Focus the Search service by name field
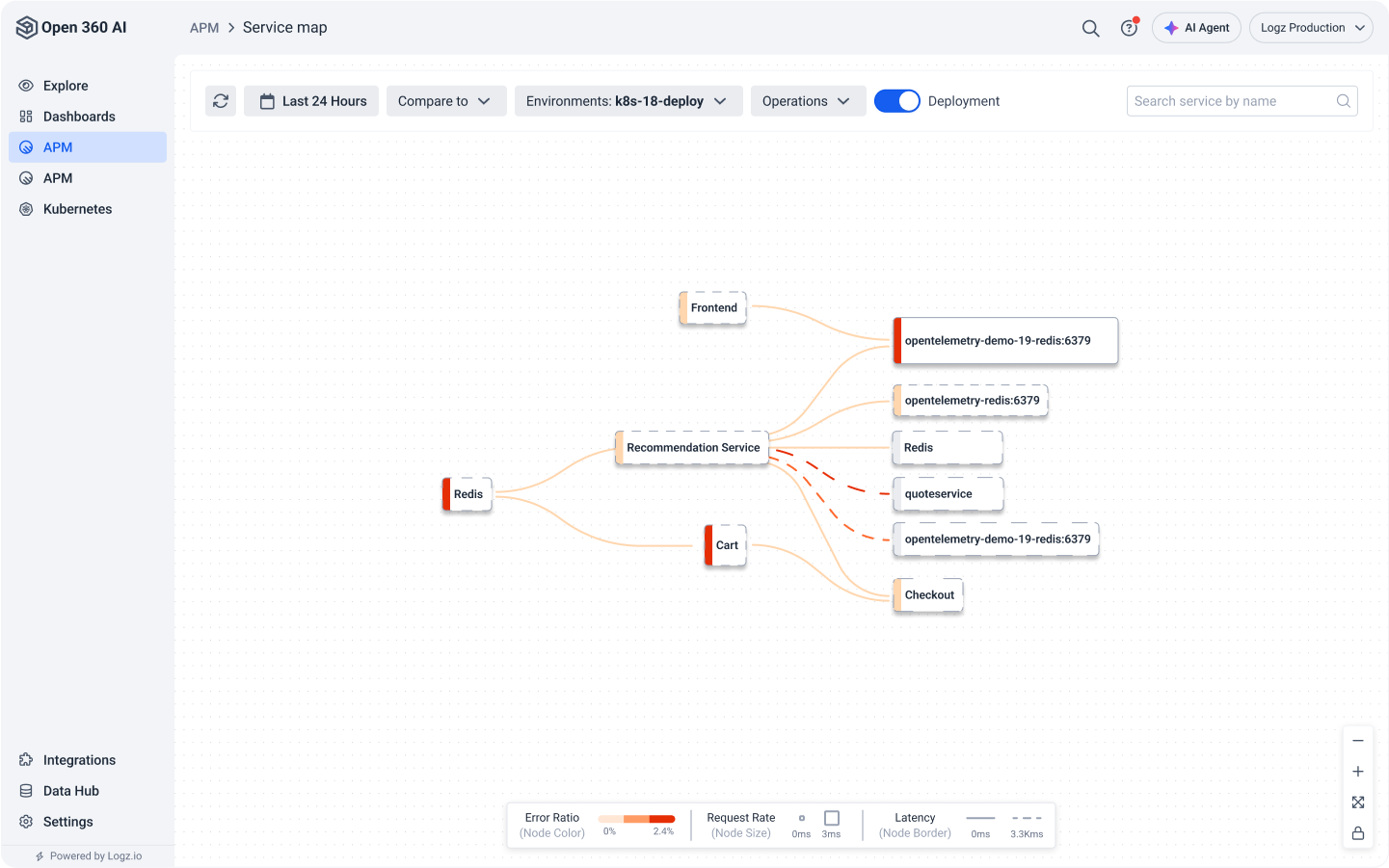The image size is (1389, 868). (1232, 101)
